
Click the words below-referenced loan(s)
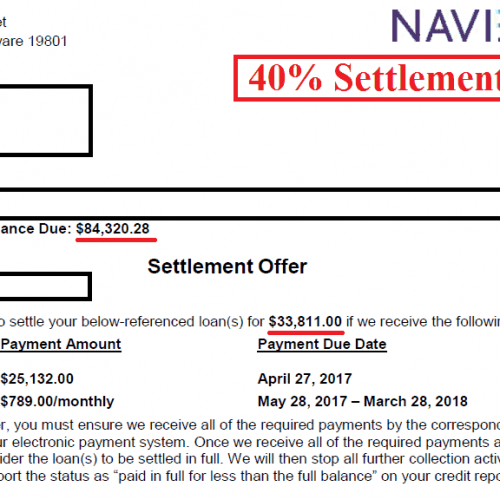(x=162, y=322)
